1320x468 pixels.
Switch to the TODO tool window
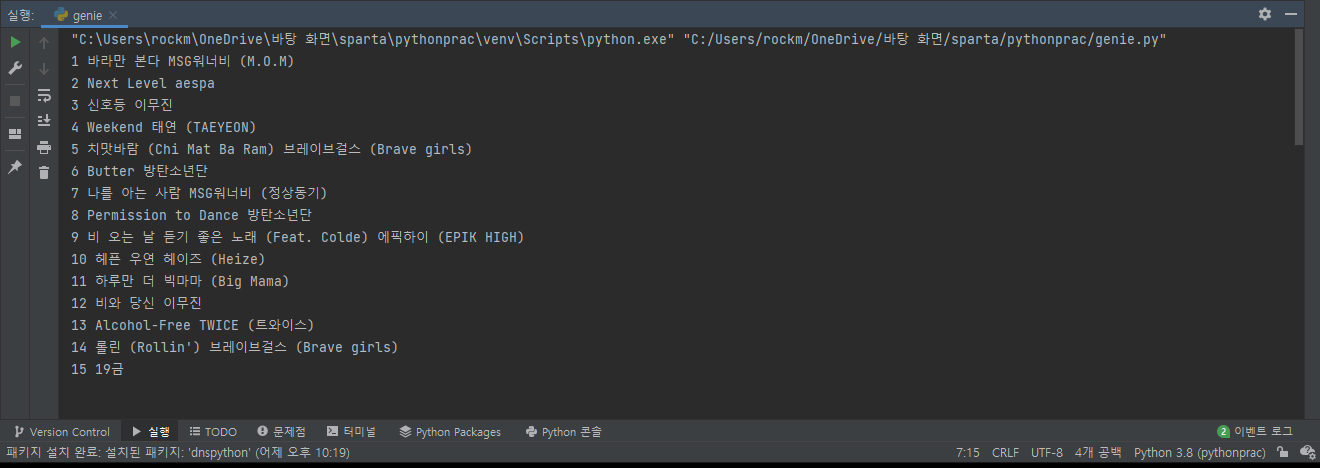213,432
